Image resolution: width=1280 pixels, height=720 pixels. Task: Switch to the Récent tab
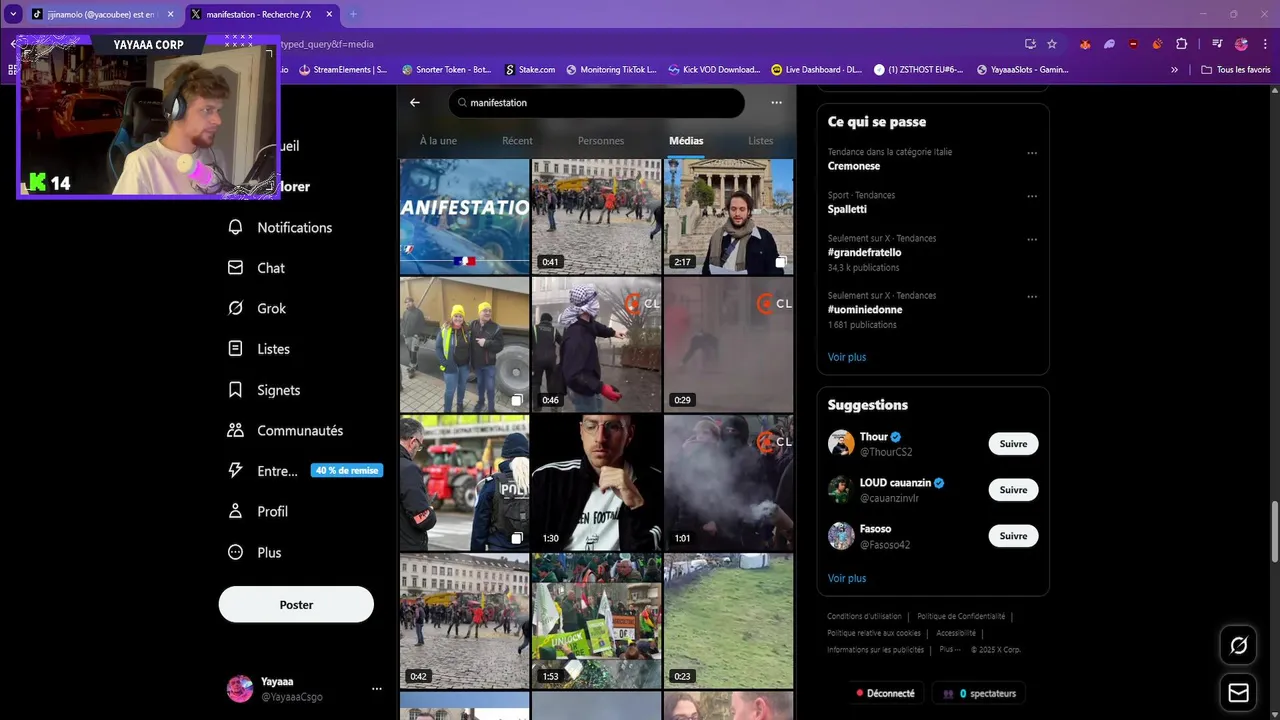click(517, 141)
